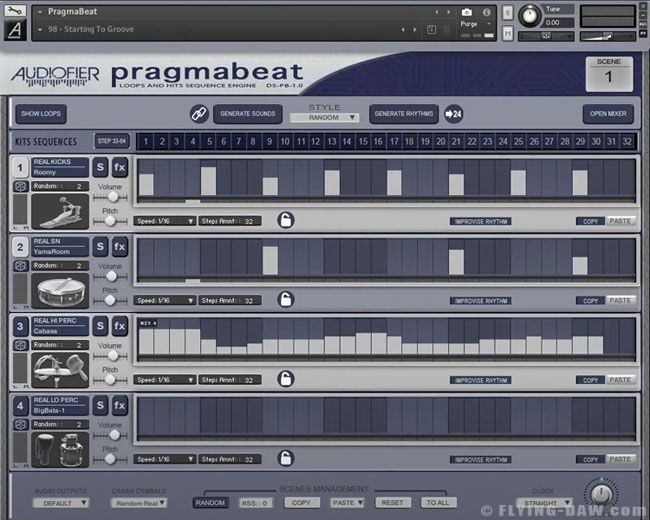Click the Show Loops button

(41, 114)
